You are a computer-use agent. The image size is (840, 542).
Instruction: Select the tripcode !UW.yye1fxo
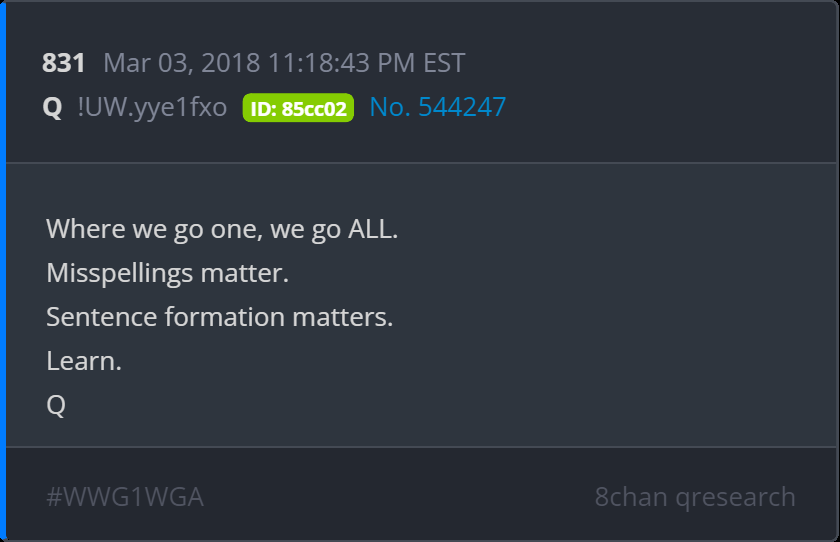(x=152, y=107)
